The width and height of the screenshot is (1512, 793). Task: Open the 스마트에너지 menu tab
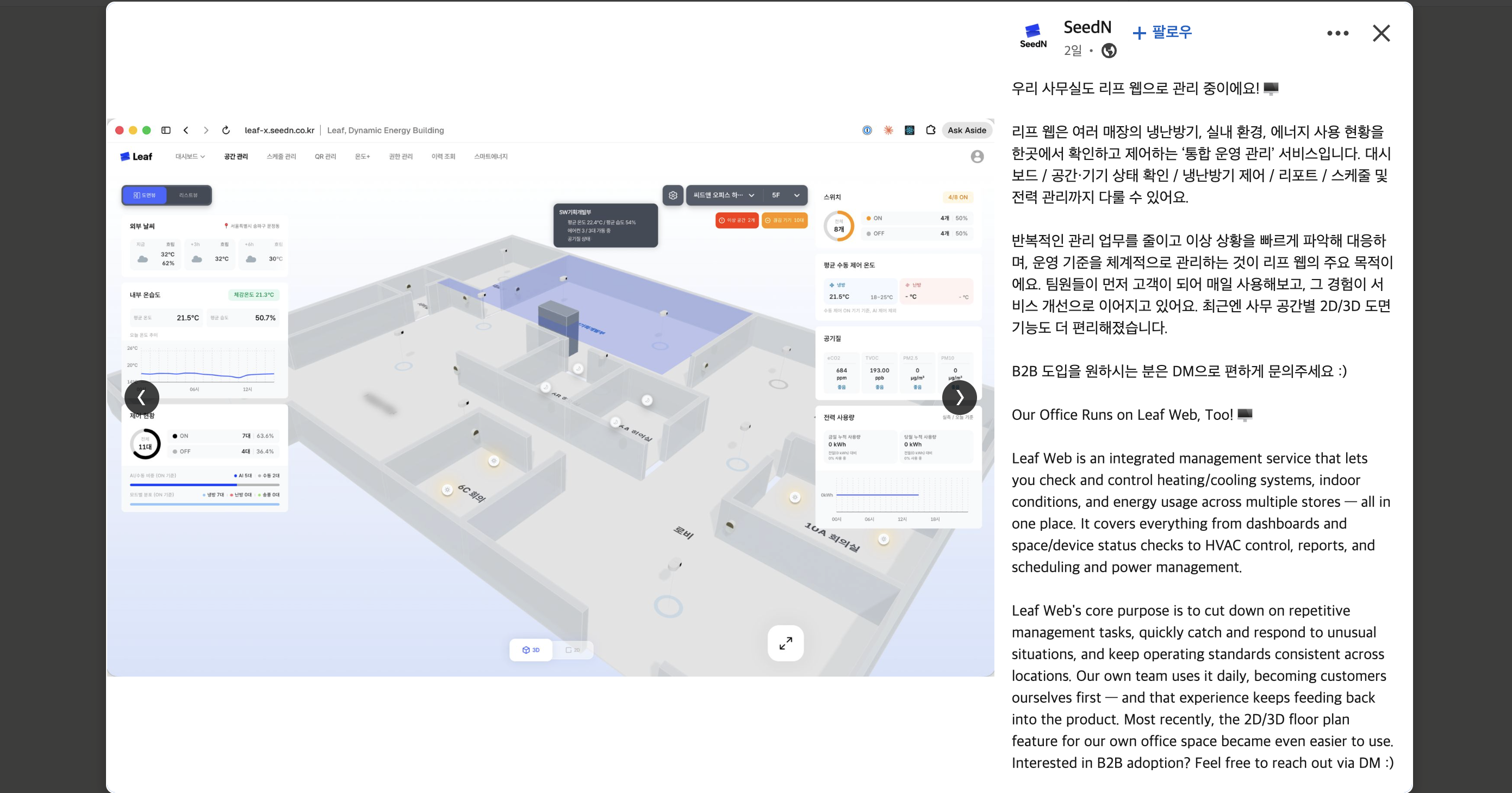[491, 157]
